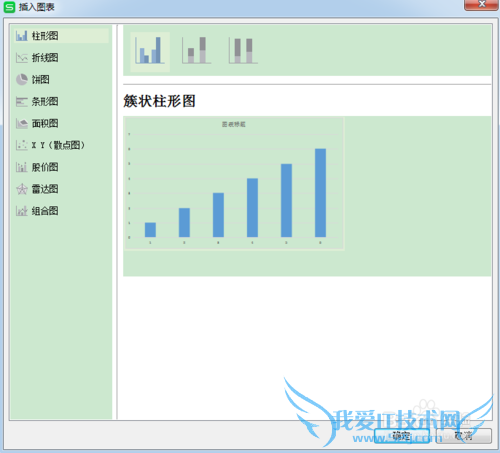Viewport: 500px width, 453px height.
Task: Select the 股价图 stock chart icon
Action: click(x=22, y=167)
